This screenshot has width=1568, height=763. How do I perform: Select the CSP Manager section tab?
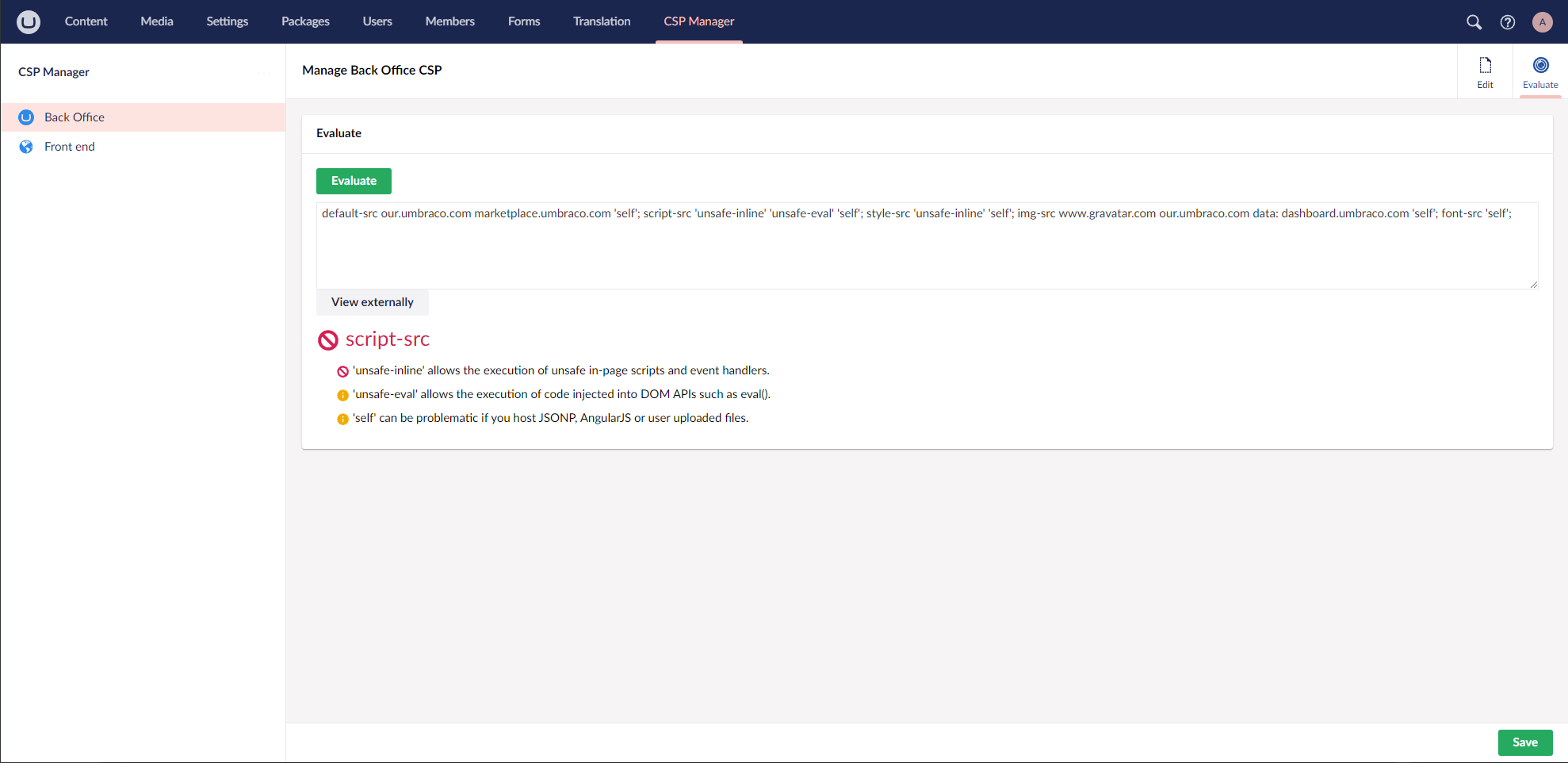[699, 21]
